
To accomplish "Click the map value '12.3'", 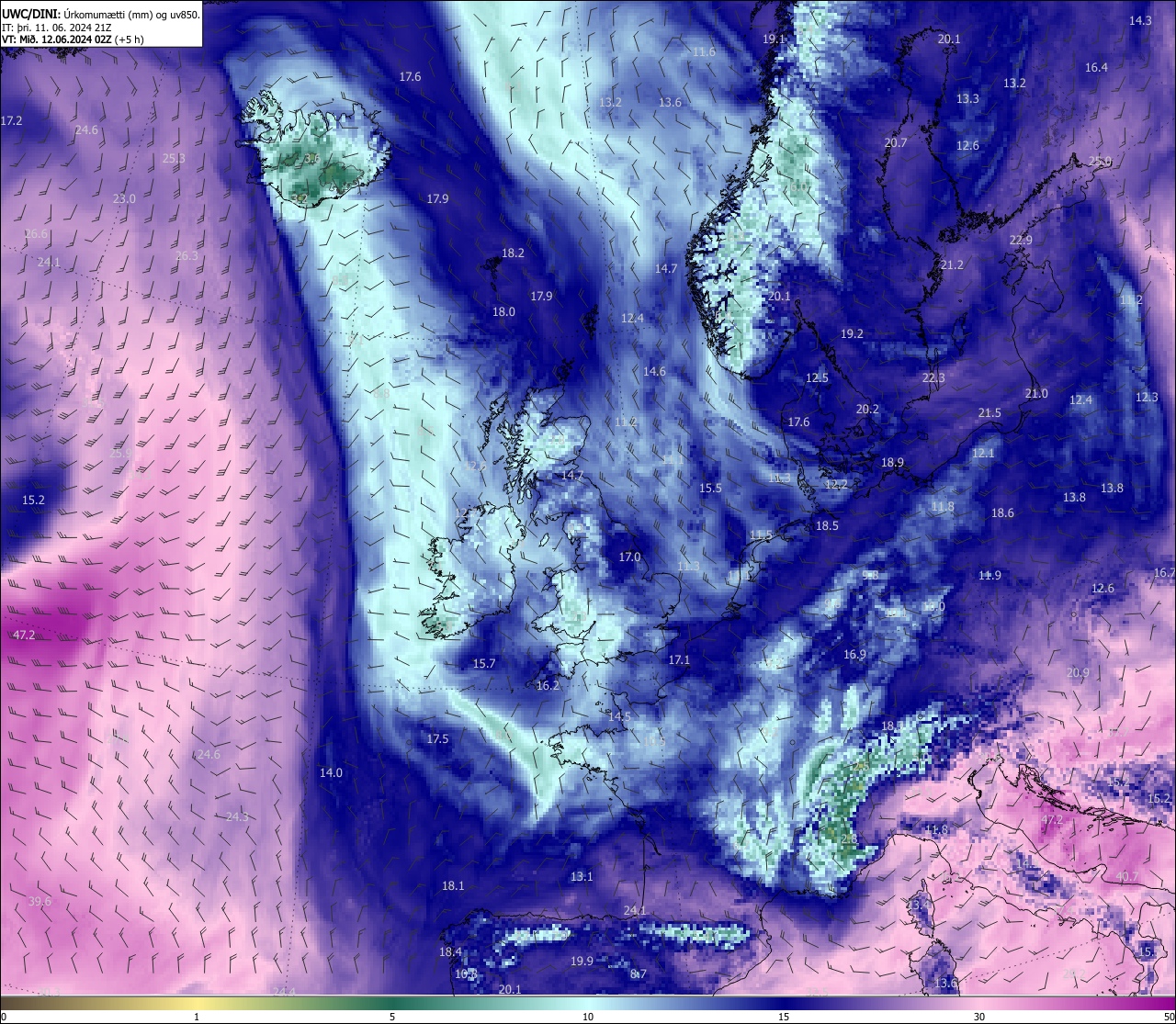I will pyautogui.click(x=1147, y=397).
